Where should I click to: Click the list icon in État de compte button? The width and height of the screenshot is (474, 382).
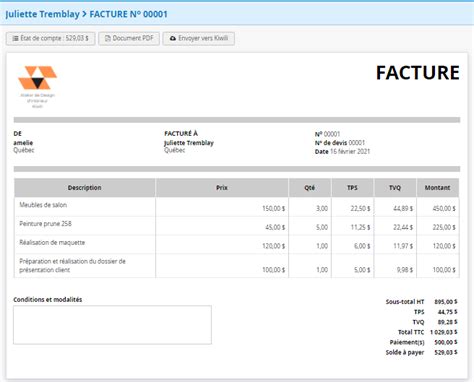[x=15, y=38]
